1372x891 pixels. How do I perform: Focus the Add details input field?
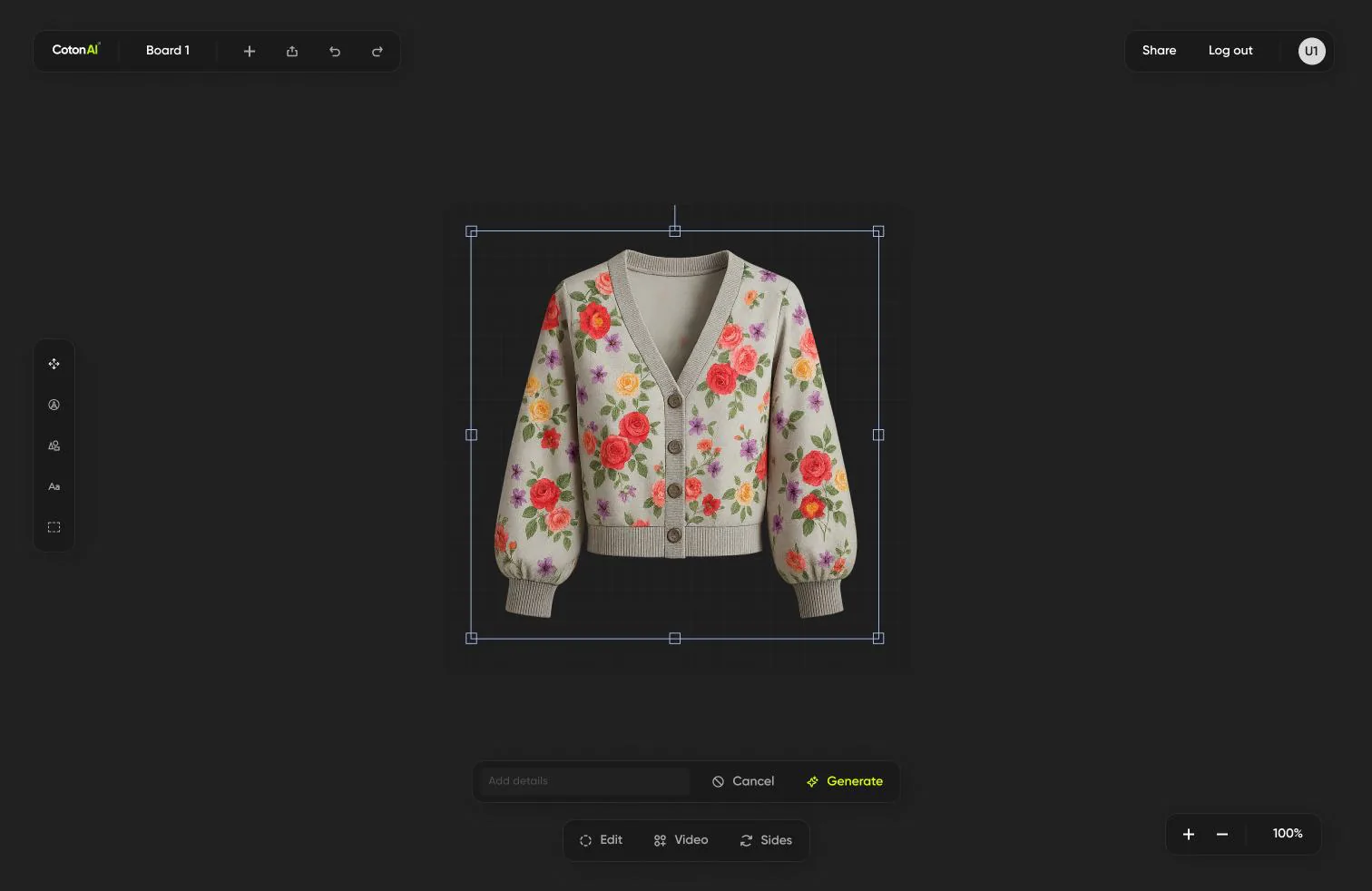[585, 781]
